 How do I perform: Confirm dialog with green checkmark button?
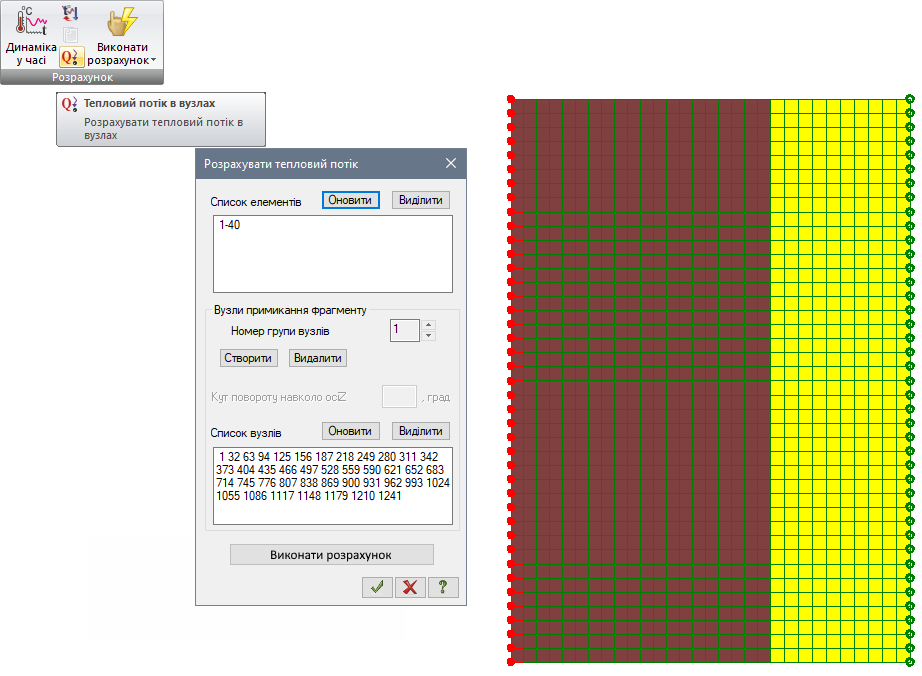pos(377,587)
